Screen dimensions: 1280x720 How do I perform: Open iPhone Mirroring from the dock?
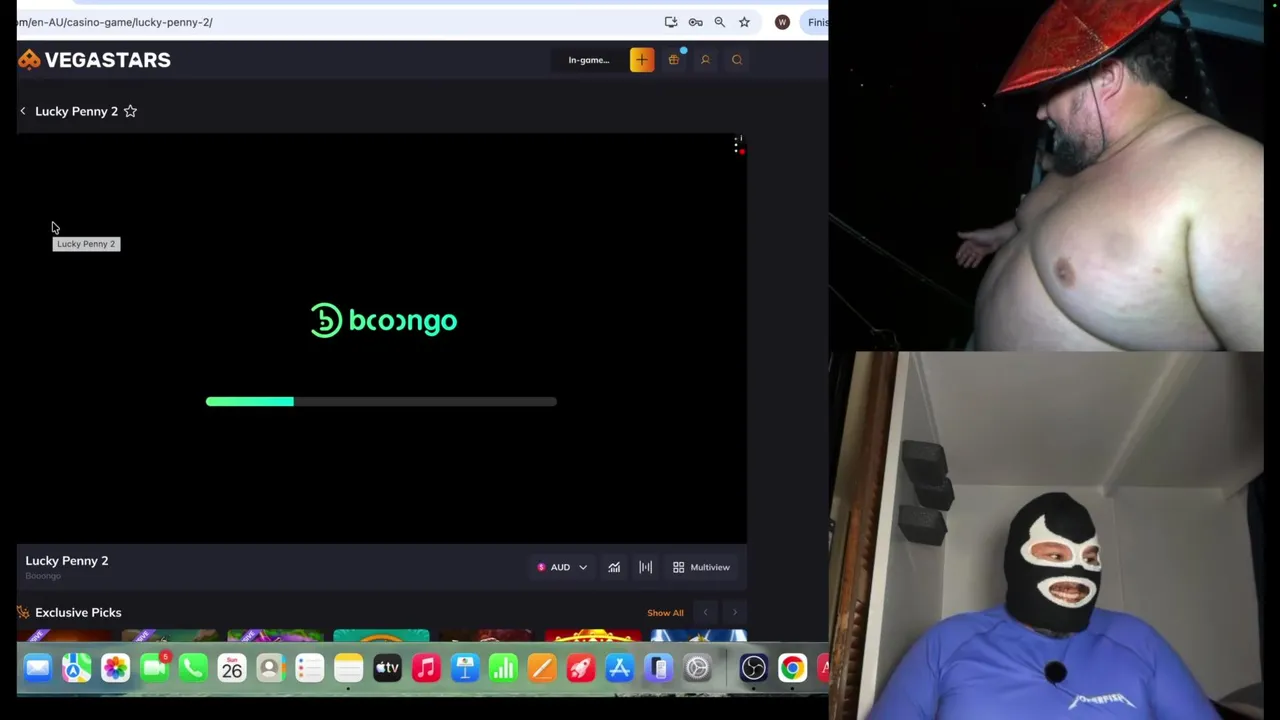tap(659, 667)
